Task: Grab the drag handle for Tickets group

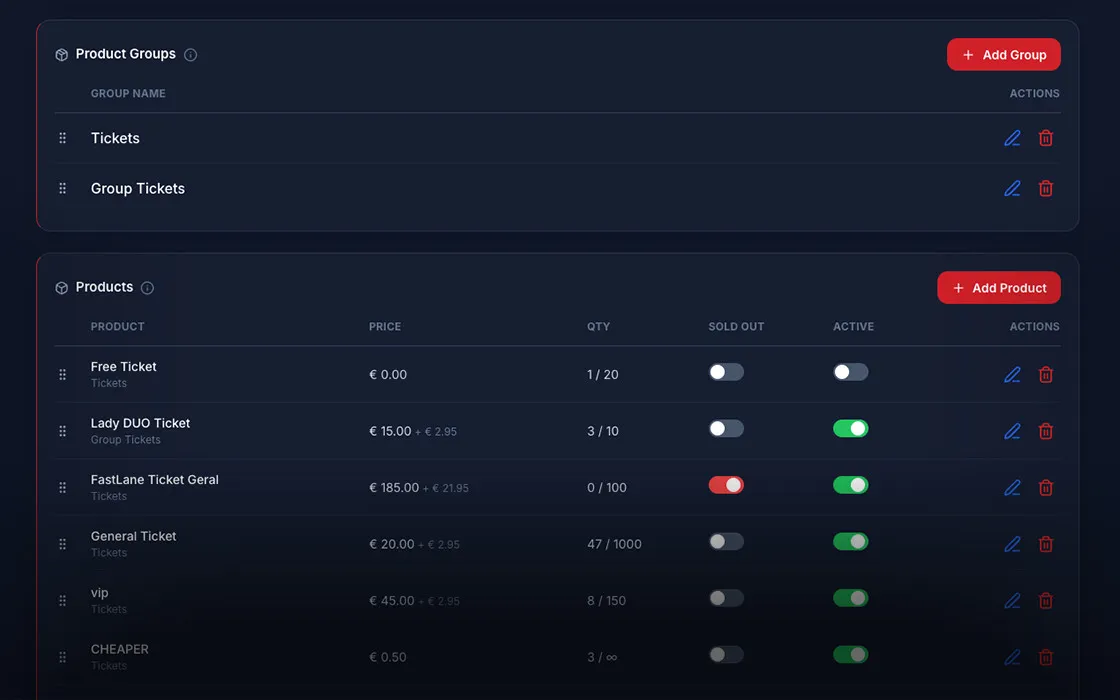Action: pyautogui.click(x=62, y=138)
